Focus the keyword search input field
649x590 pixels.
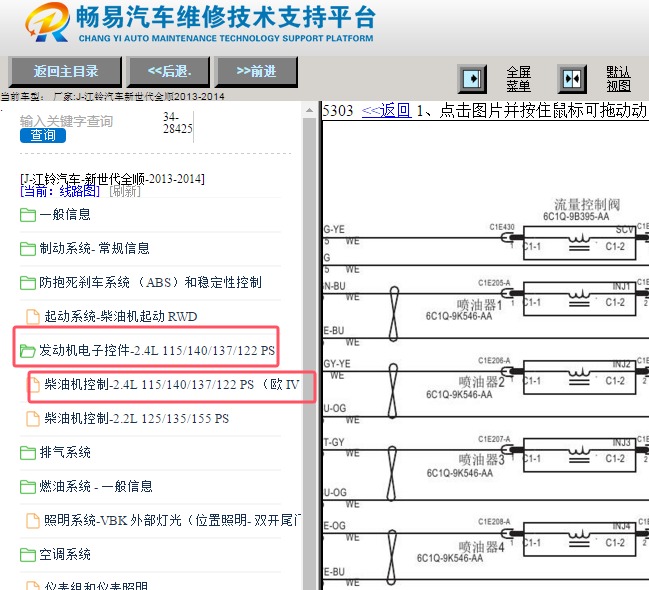[x=66, y=121]
